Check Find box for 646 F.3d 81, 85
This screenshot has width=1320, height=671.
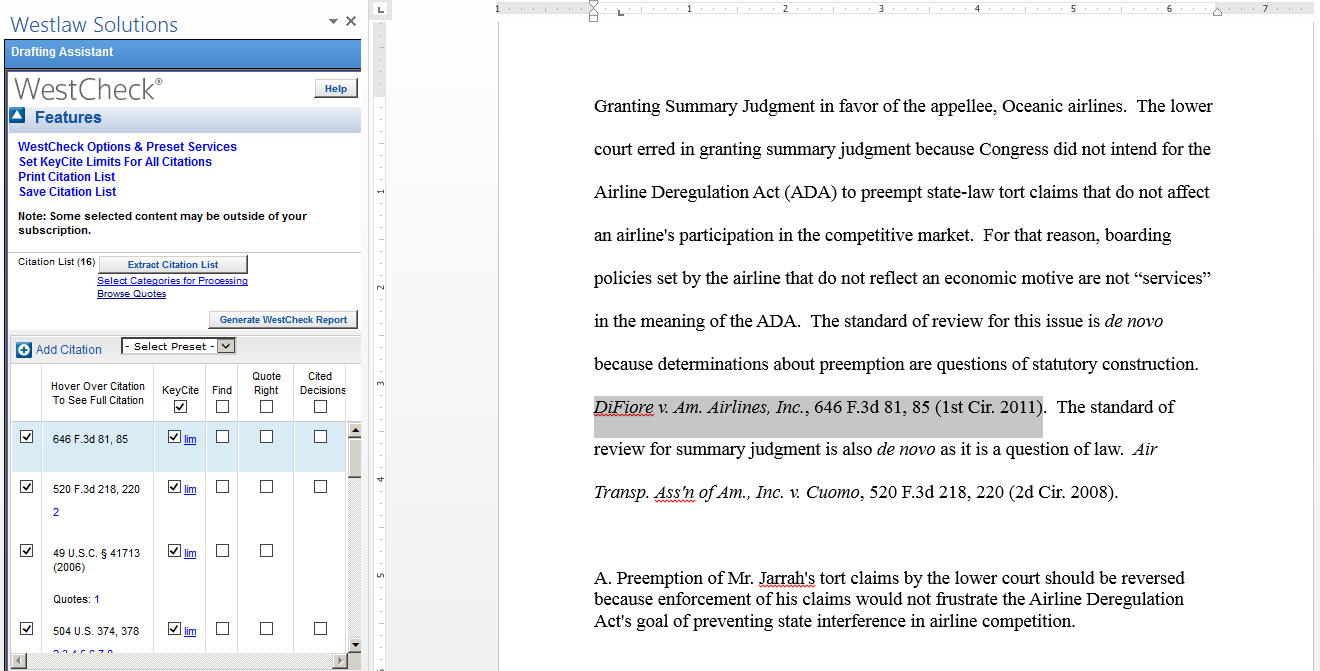tap(222, 436)
